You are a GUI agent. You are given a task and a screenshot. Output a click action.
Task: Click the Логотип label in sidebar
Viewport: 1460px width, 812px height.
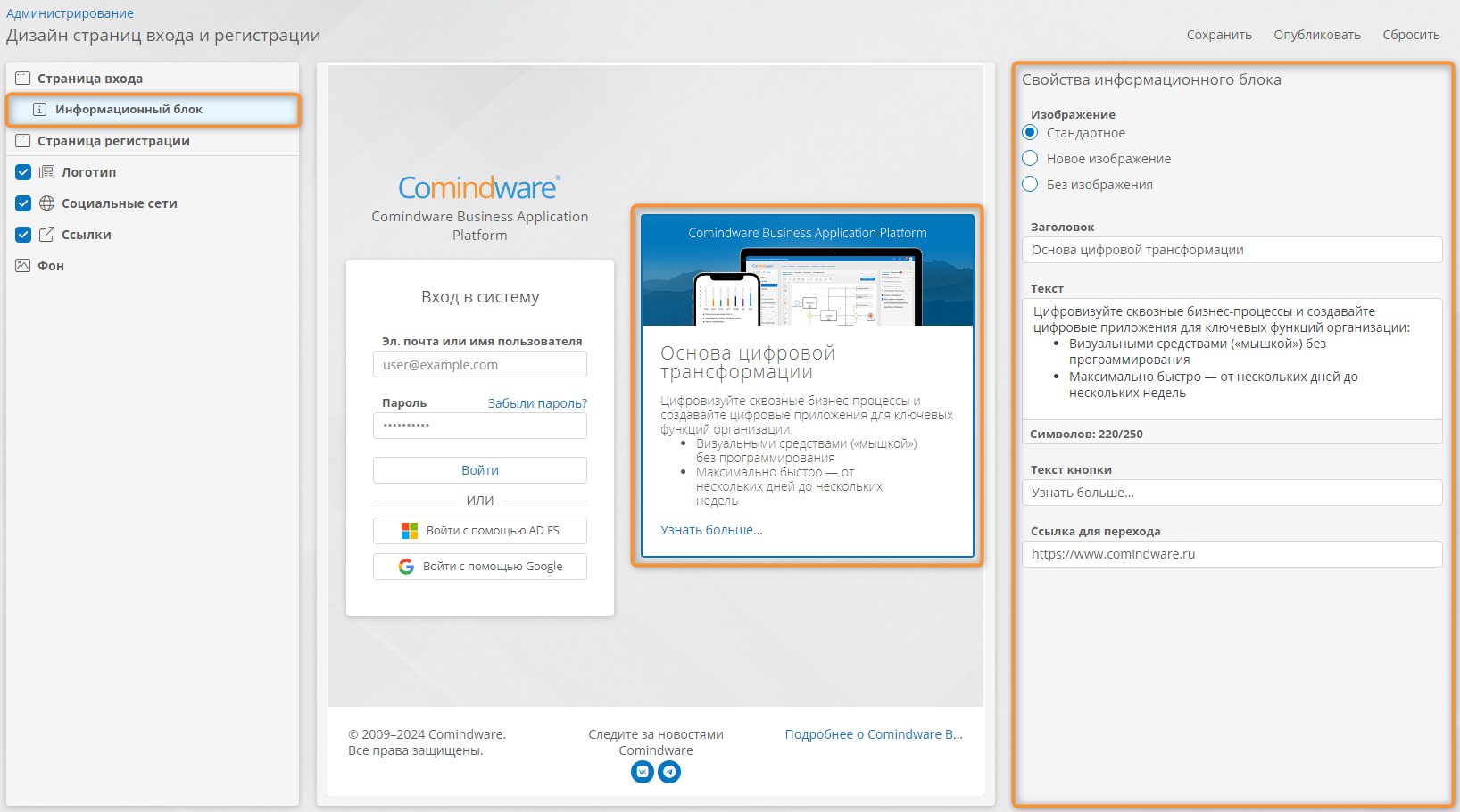[88, 172]
